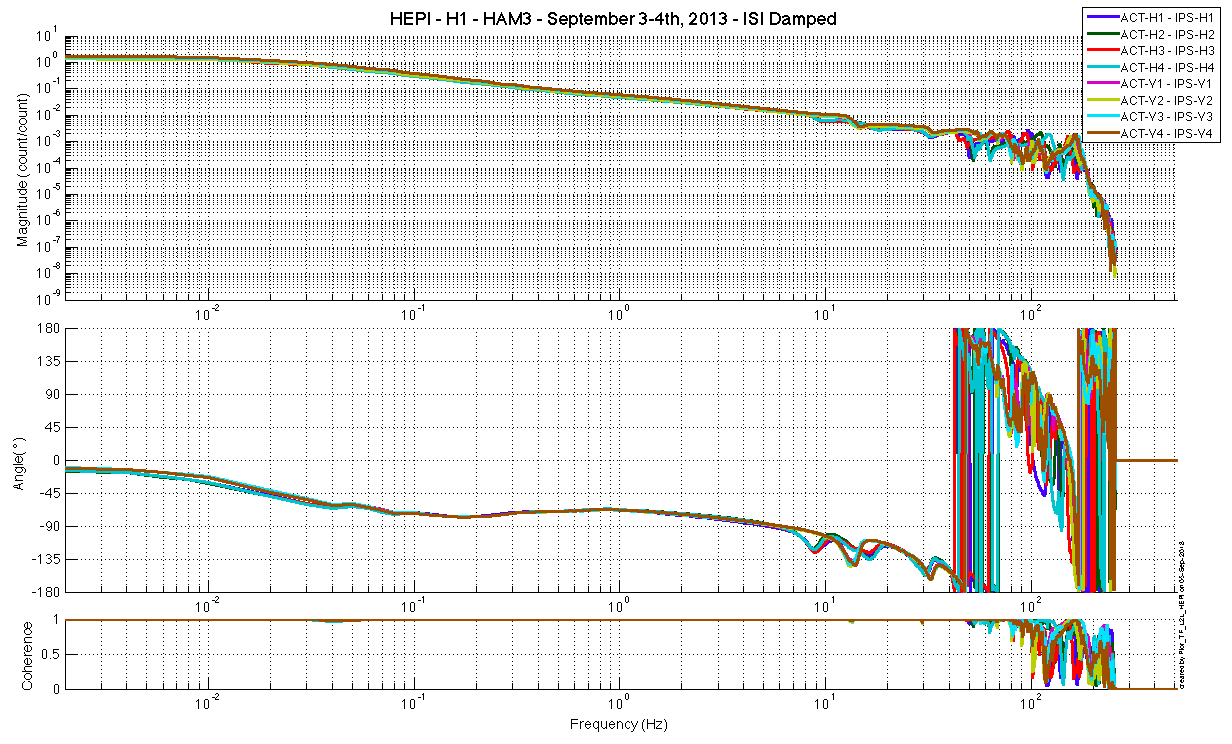Image resolution: width=1232 pixels, height=744 pixels.
Task: Click the red line swatch beside ACT-H3
Action: [1102, 50]
